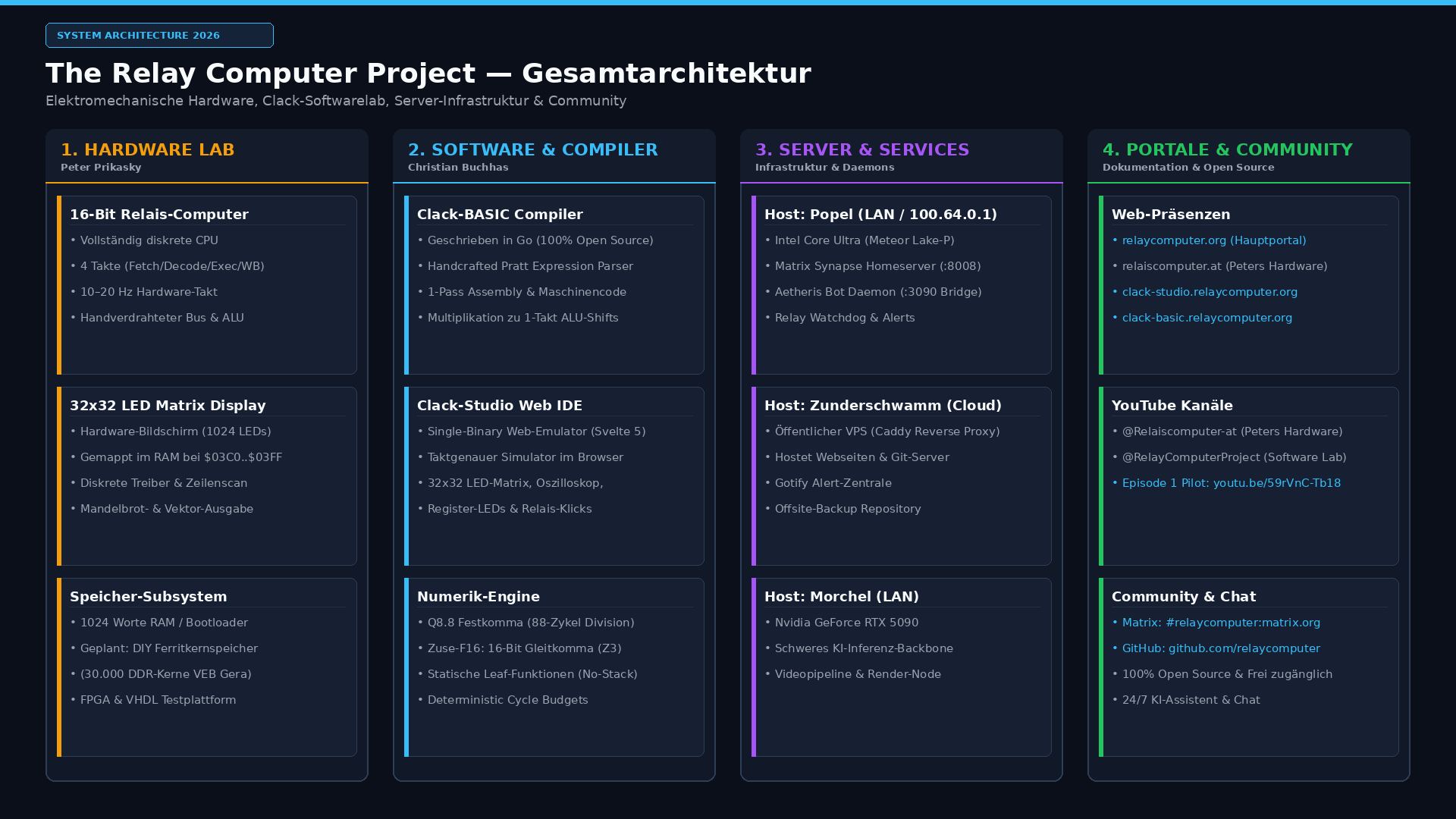1456x819 pixels.
Task: Click the Clack-Studio Web IDE card title
Action: click(x=500, y=406)
